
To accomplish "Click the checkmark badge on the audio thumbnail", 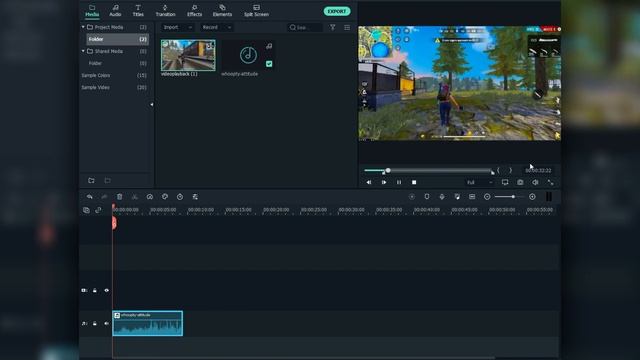I will [x=269, y=64].
